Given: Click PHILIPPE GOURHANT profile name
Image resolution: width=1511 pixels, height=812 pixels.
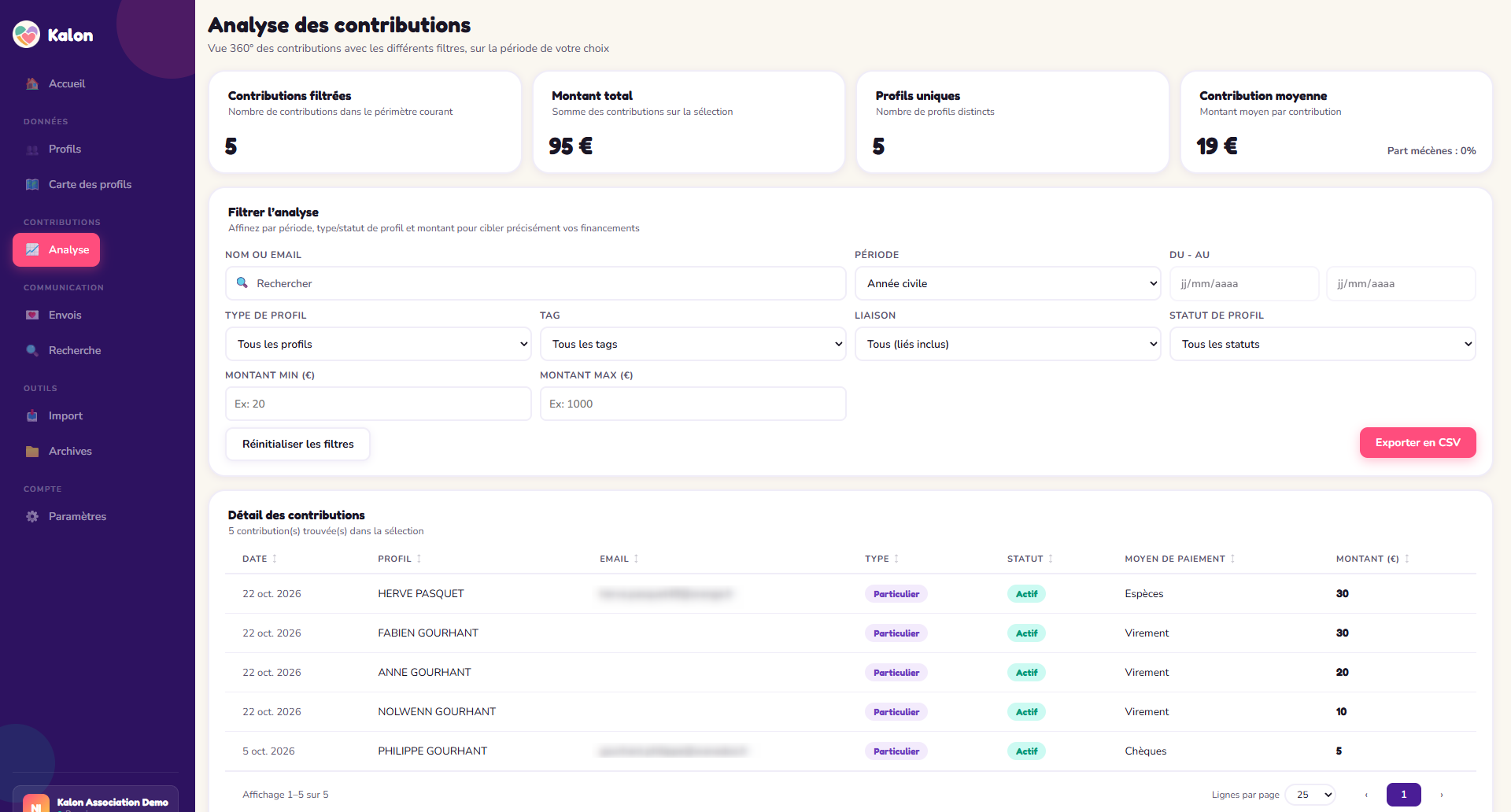Looking at the screenshot, I should (x=432, y=751).
